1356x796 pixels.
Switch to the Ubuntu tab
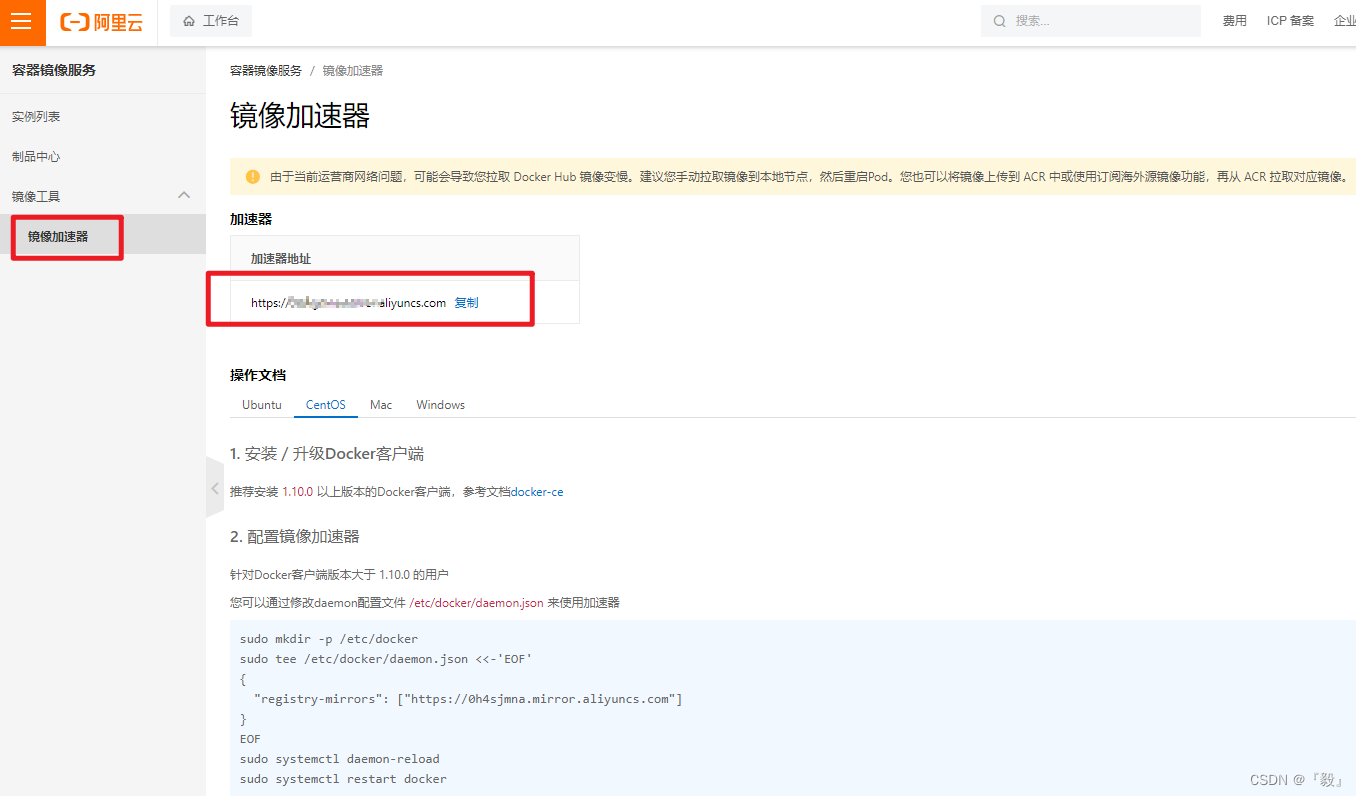[262, 405]
